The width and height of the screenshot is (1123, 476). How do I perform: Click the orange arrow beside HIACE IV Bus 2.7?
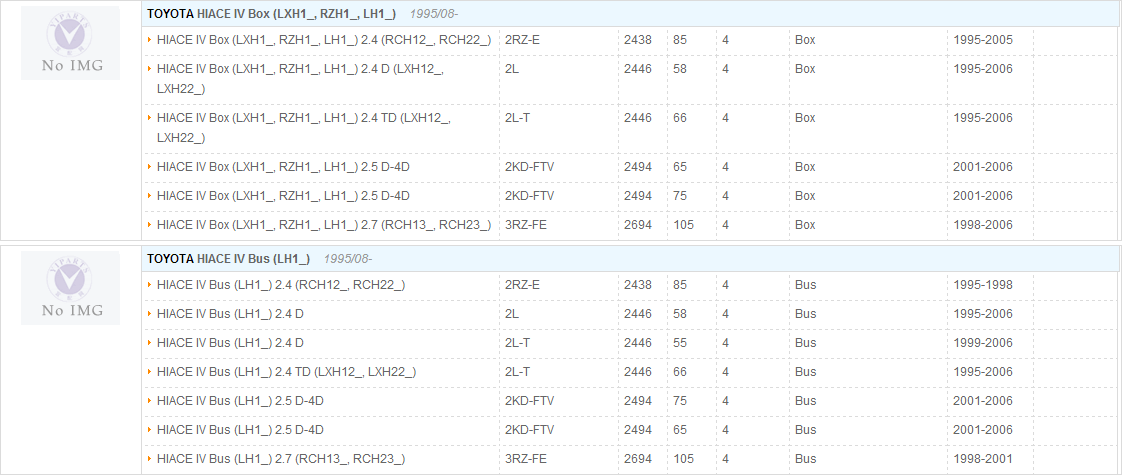(150, 459)
